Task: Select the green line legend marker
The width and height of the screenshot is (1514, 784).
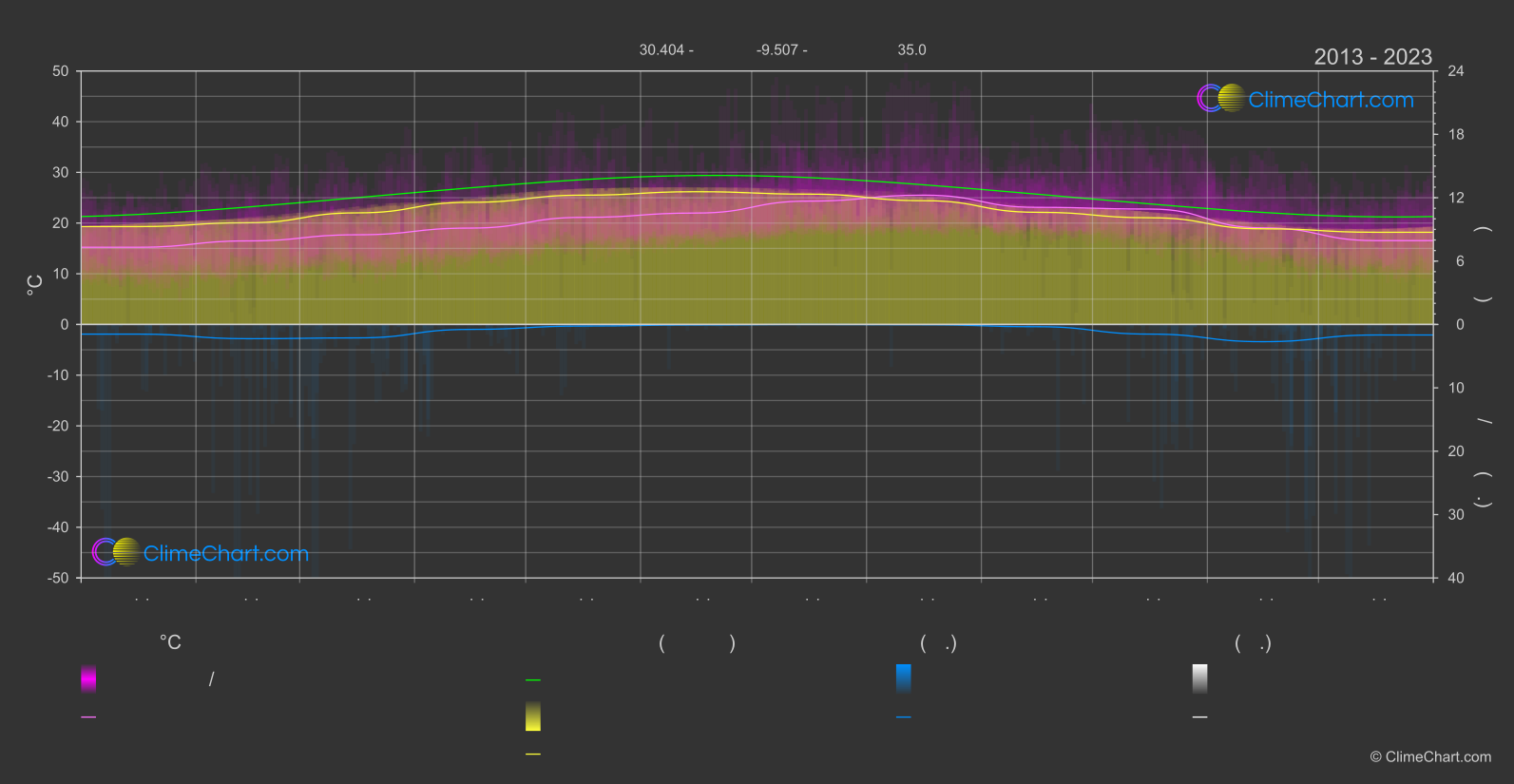Action: pos(533,680)
